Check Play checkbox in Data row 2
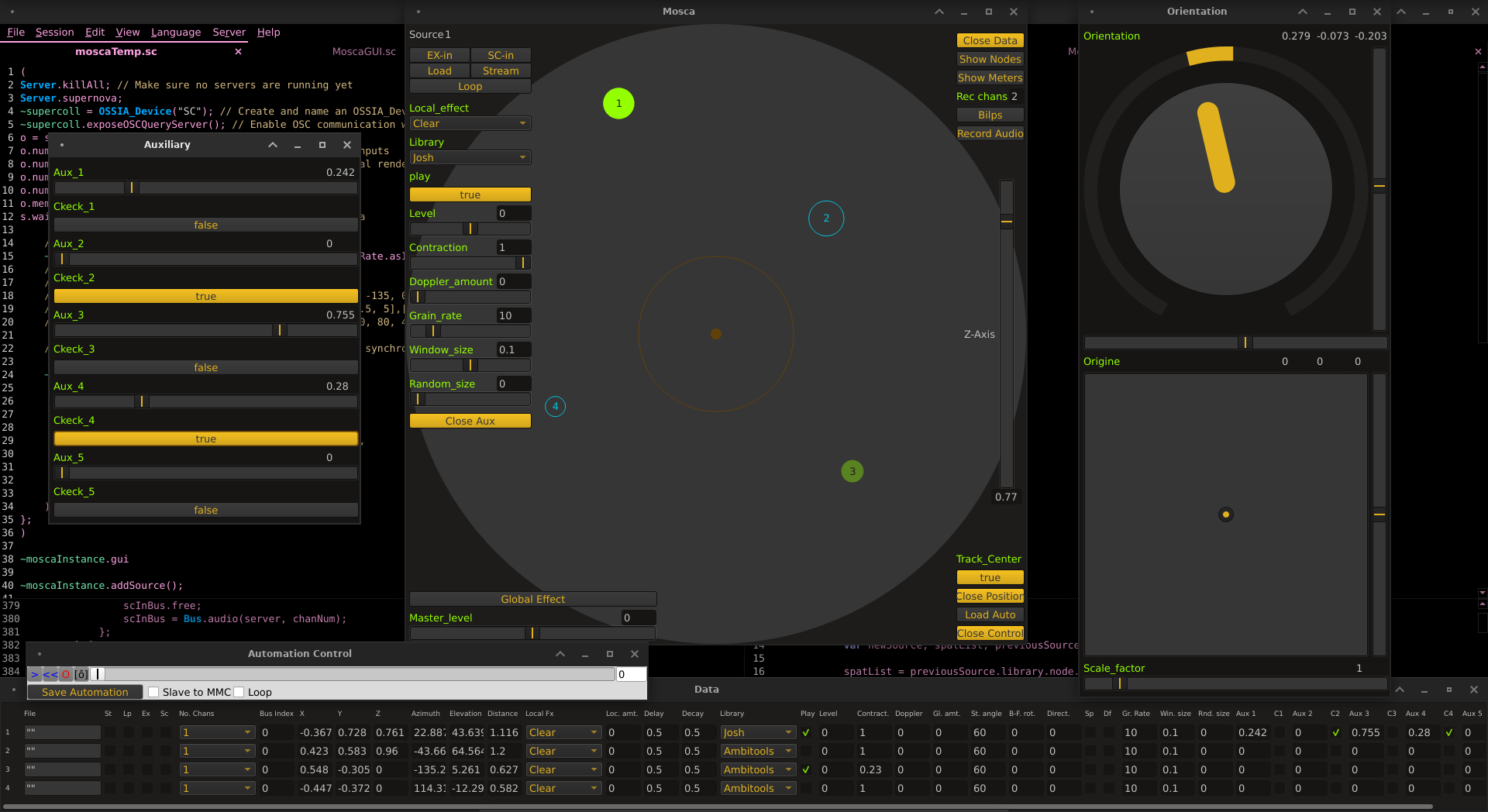This screenshot has width=1488, height=812. point(806,751)
